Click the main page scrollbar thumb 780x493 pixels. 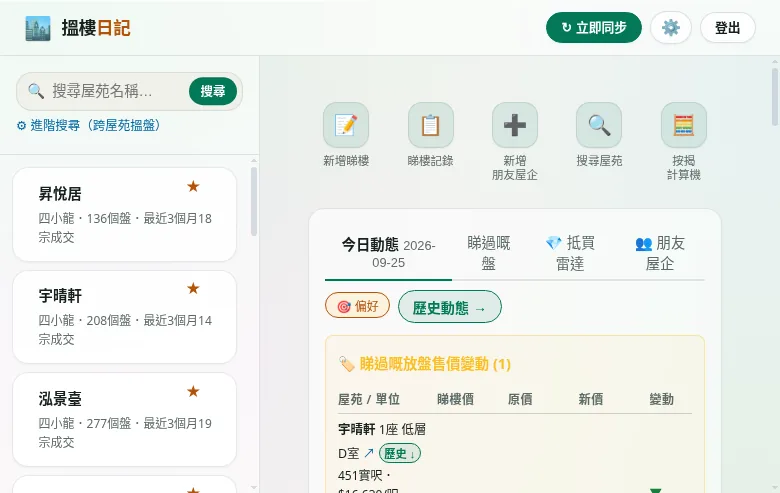[775, 96]
